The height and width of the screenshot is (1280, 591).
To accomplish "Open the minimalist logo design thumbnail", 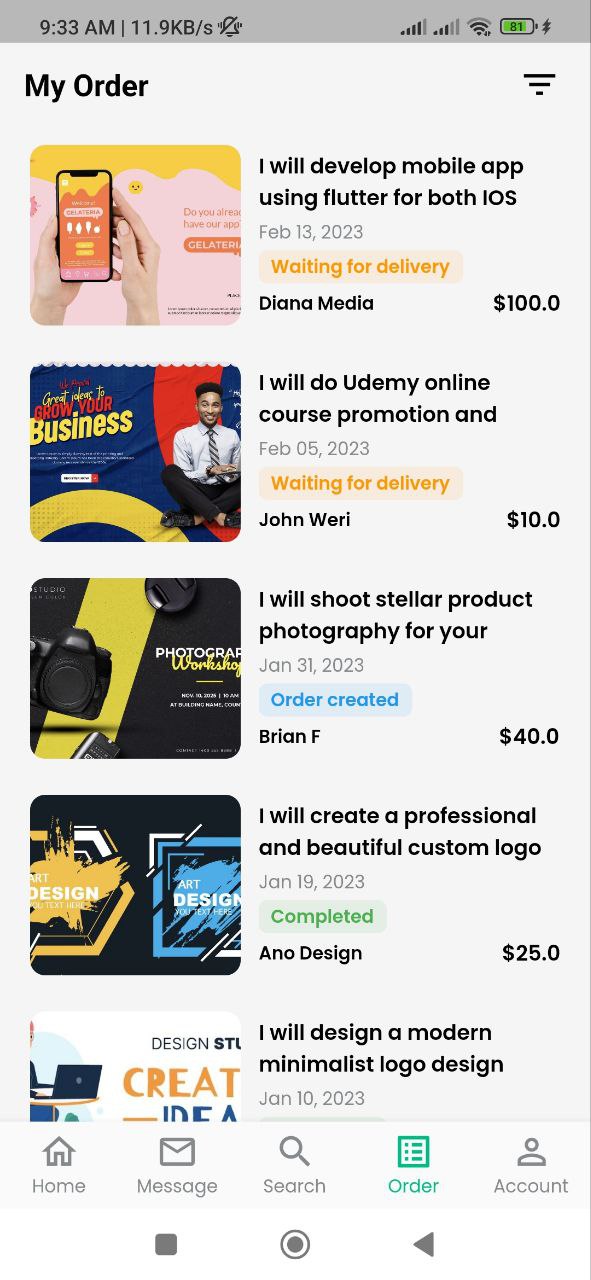I will click(x=135, y=1066).
